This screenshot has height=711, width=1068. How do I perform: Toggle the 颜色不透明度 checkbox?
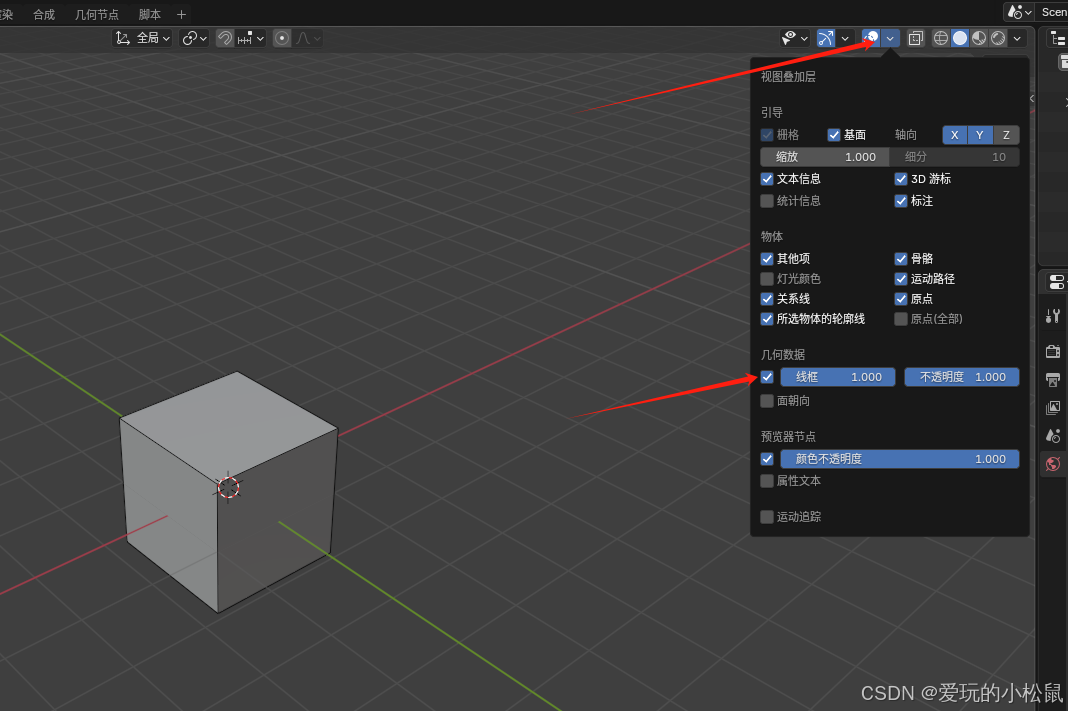(x=767, y=459)
